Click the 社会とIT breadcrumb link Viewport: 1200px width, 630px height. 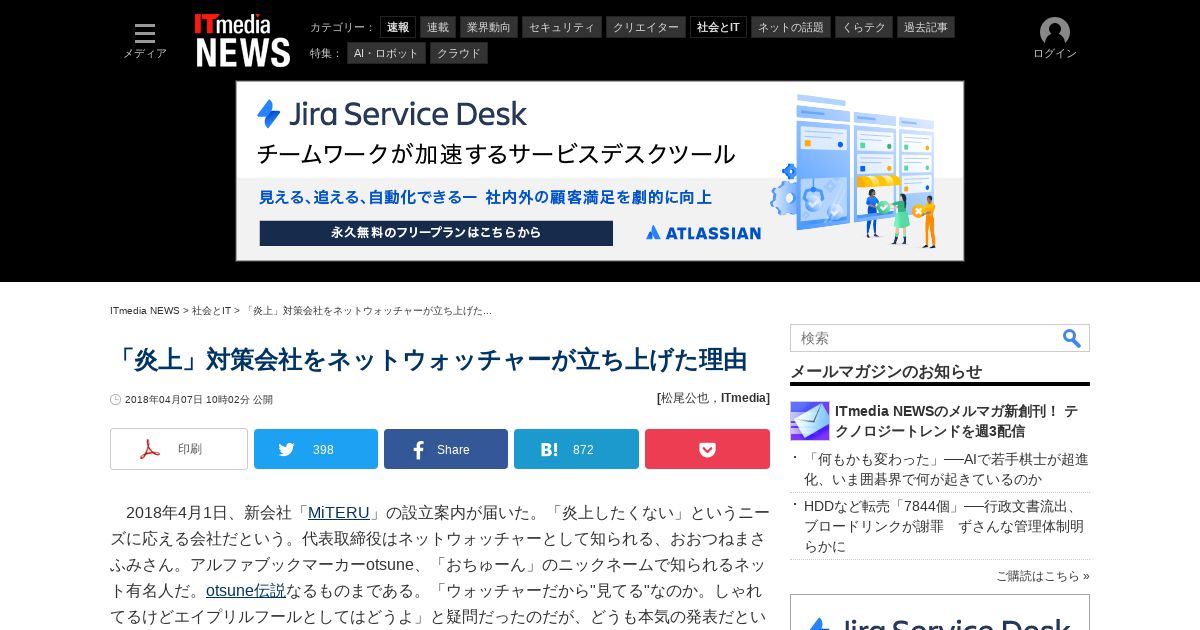(212, 311)
